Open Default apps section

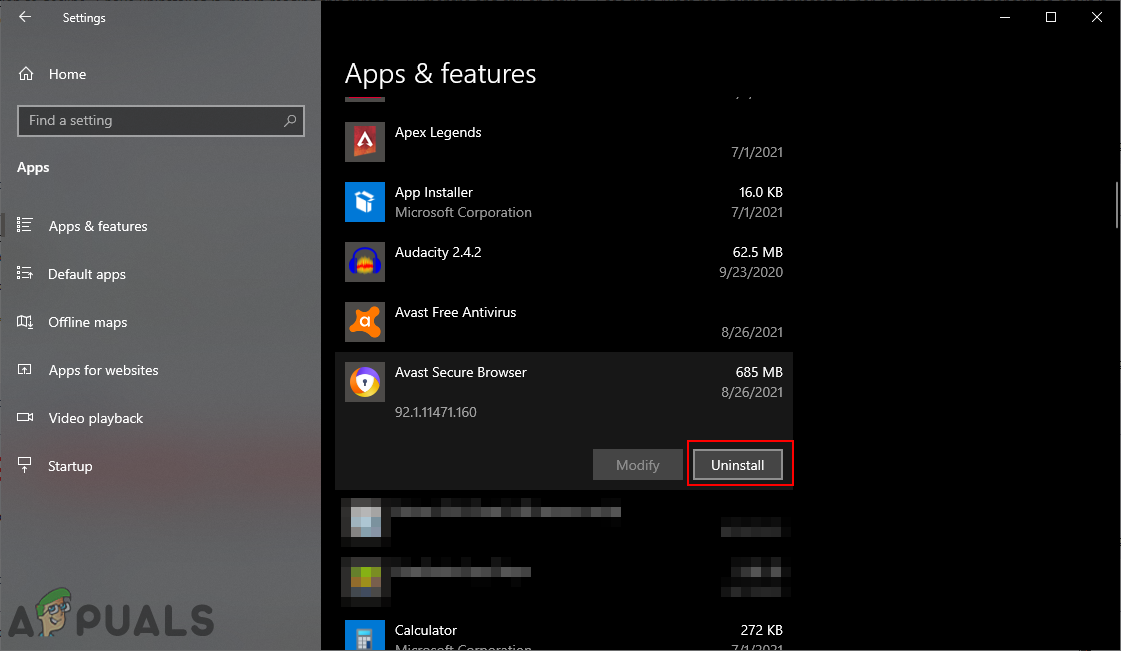(87, 274)
